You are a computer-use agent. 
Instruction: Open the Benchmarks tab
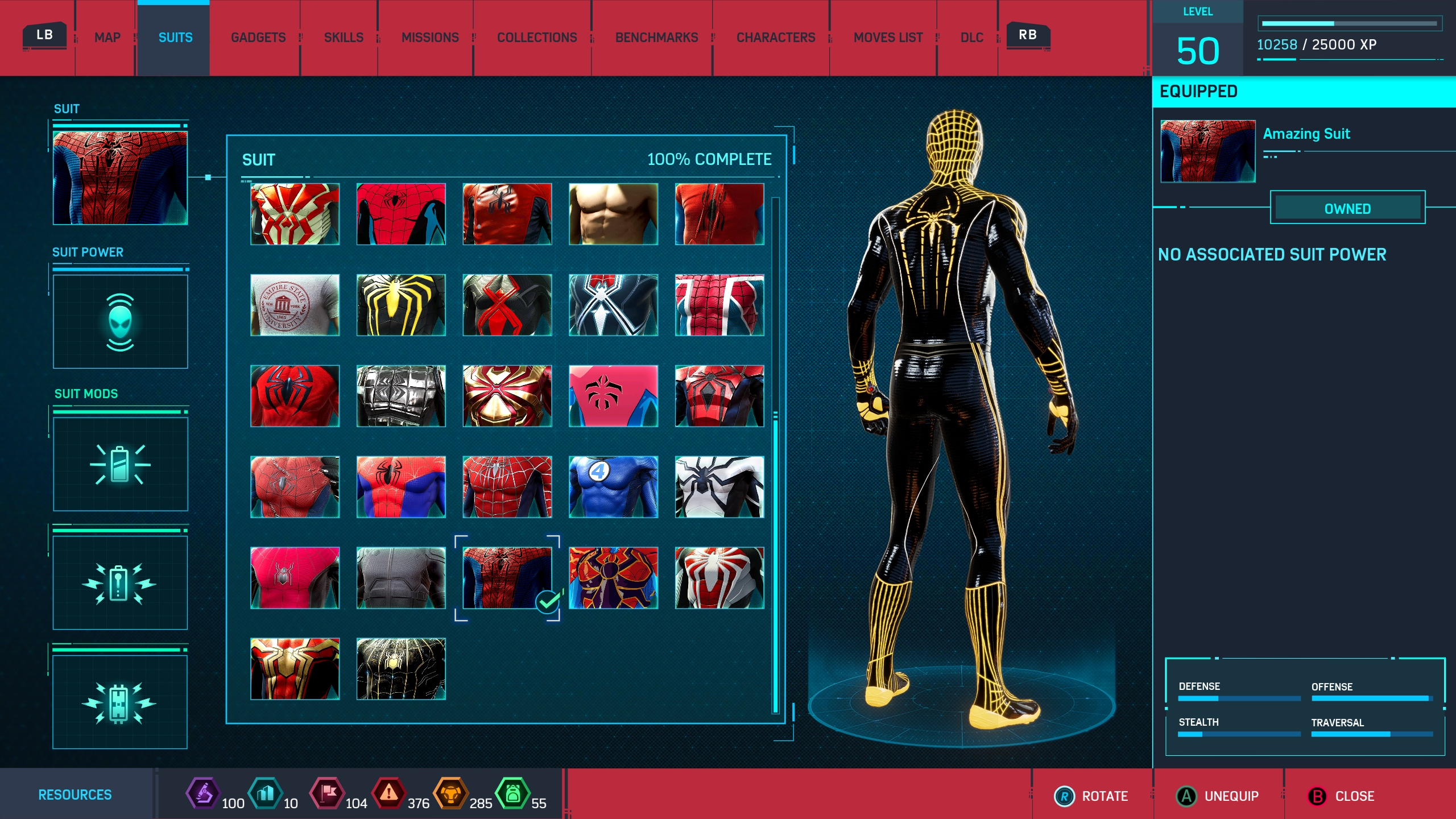pyautogui.click(x=656, y=38)
